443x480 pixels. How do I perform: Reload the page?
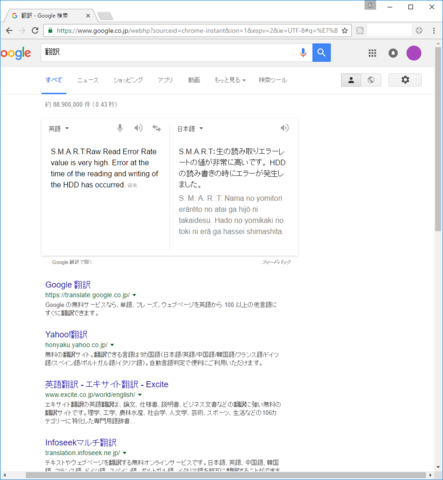(x=35, y=31)
